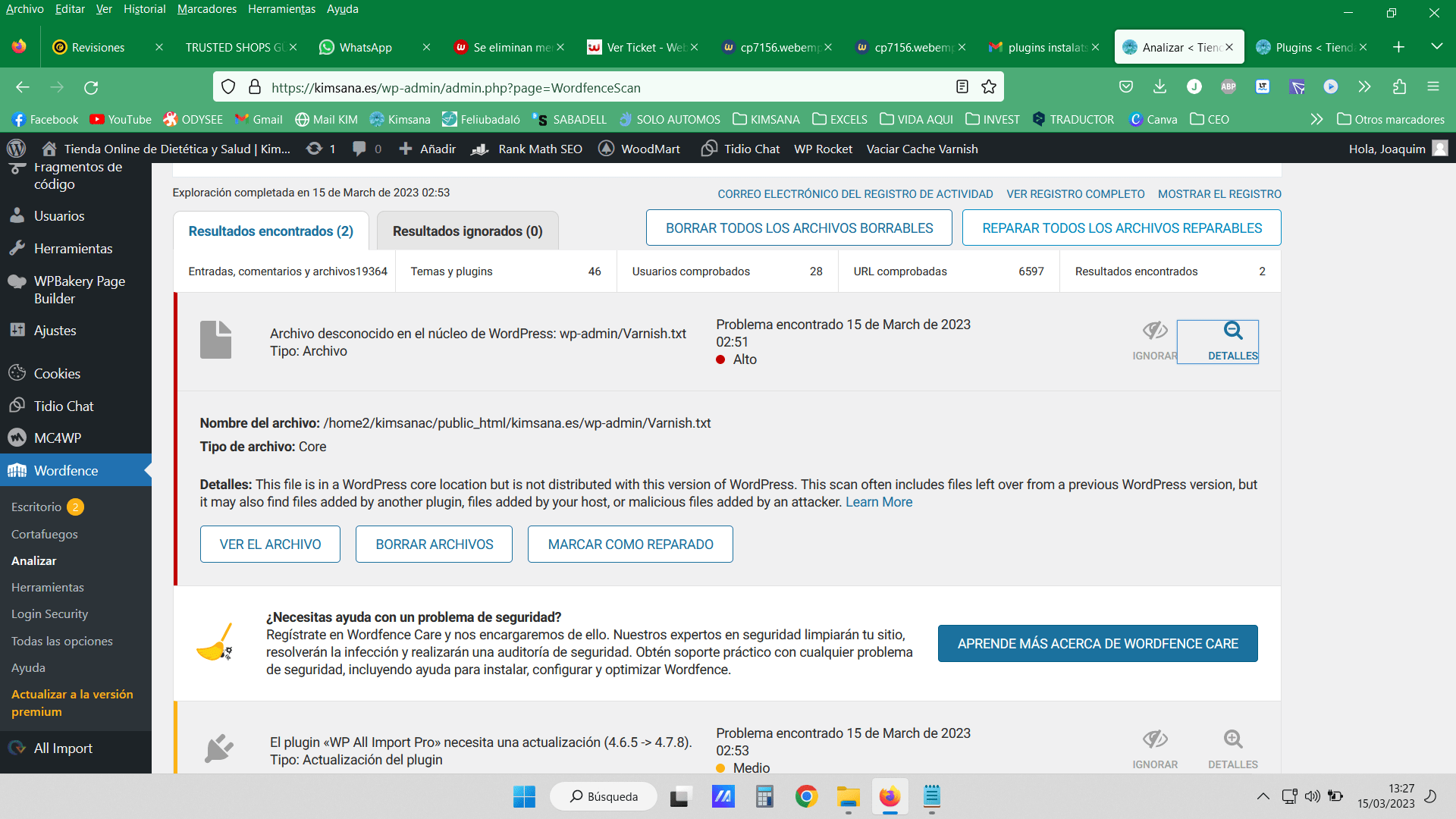1456x819 pixels.
Task: Open File Explorer from the taskbar
Action: 848,796
